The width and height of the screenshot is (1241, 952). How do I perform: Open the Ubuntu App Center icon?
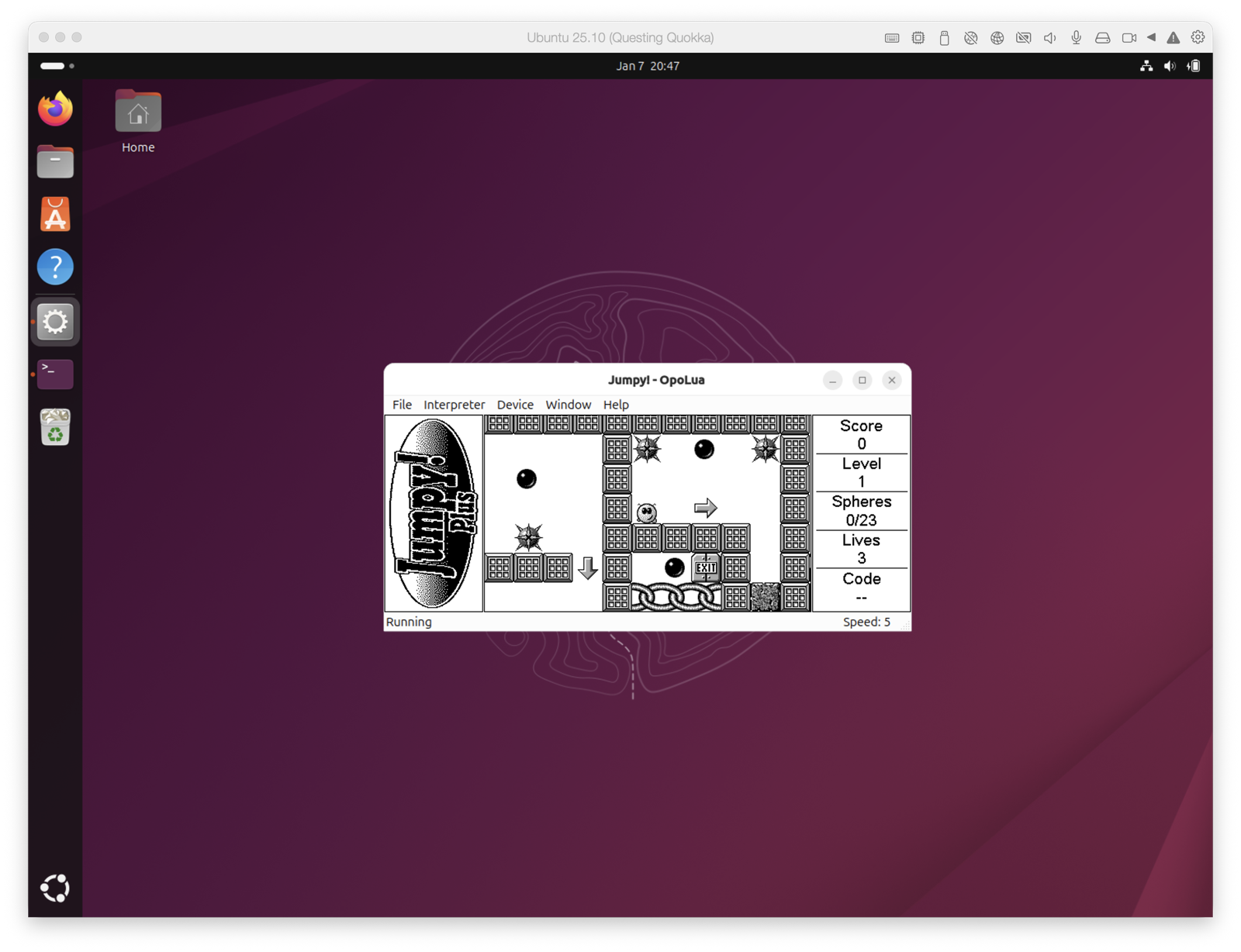pos(55,215)
